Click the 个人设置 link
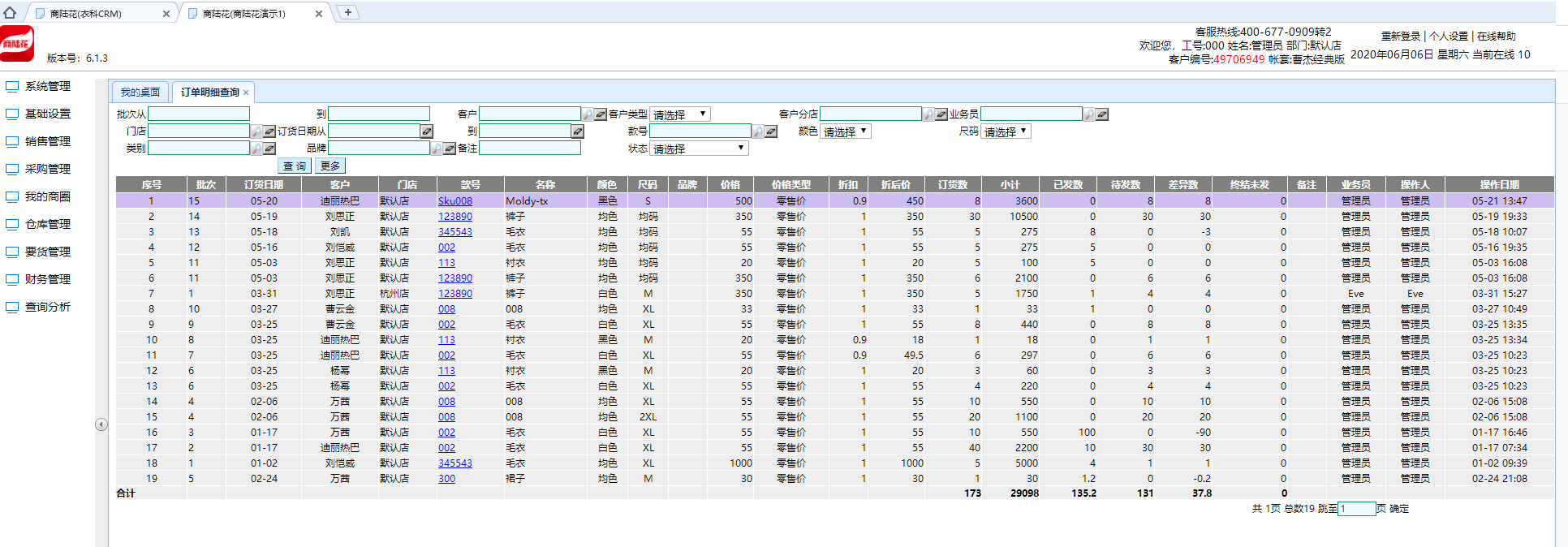 click(x=1449, y=37)
